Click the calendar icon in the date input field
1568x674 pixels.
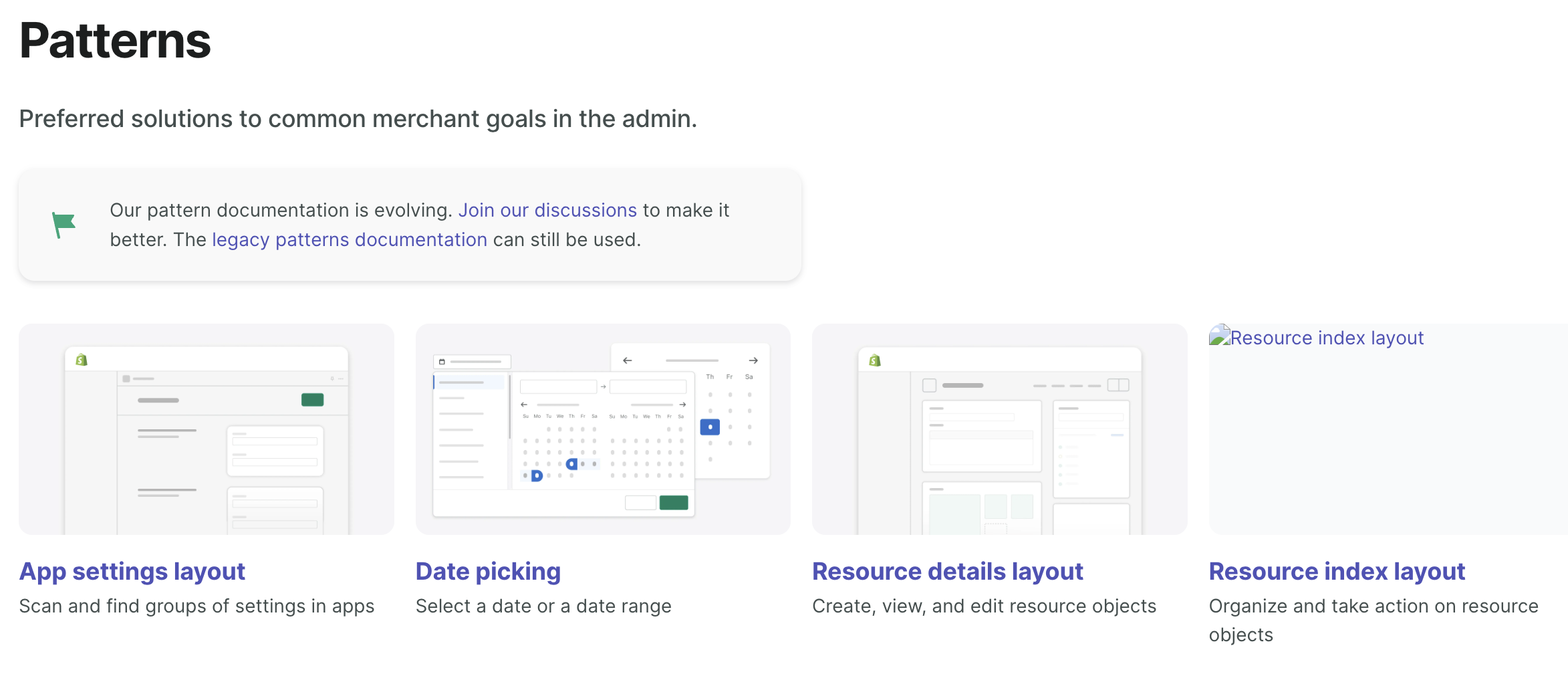click(441, 362)
